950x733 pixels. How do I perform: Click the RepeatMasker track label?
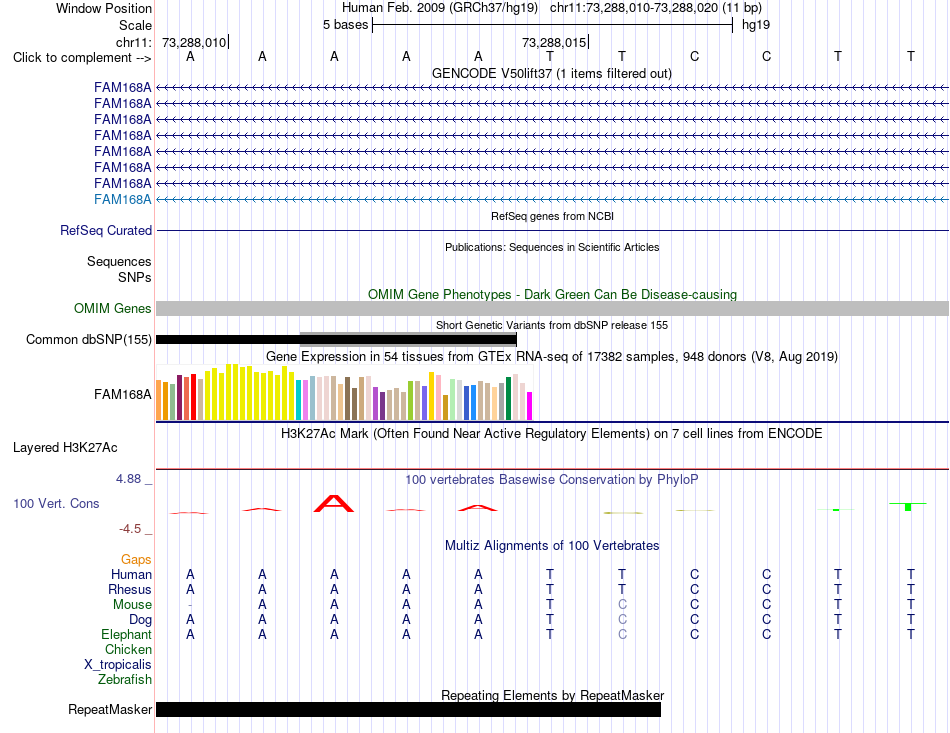[x=110, y=709]
